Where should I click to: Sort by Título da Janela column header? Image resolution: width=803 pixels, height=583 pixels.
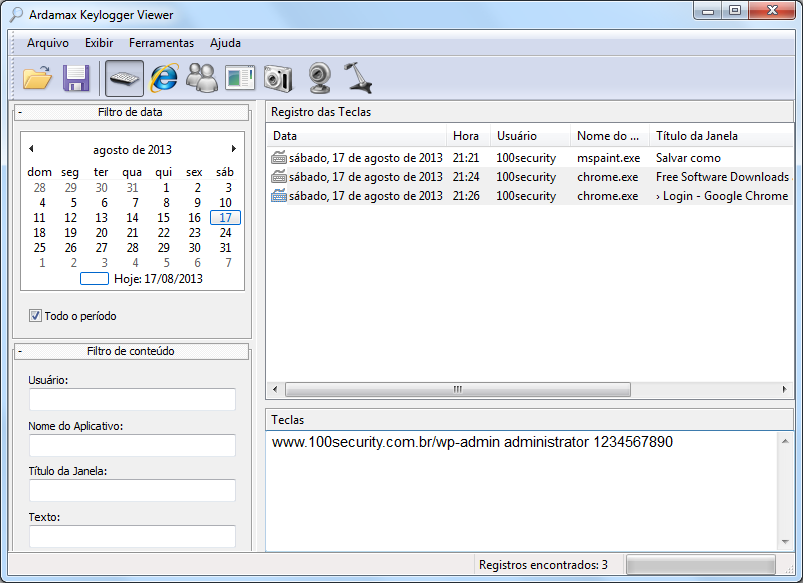click(721, 136)
